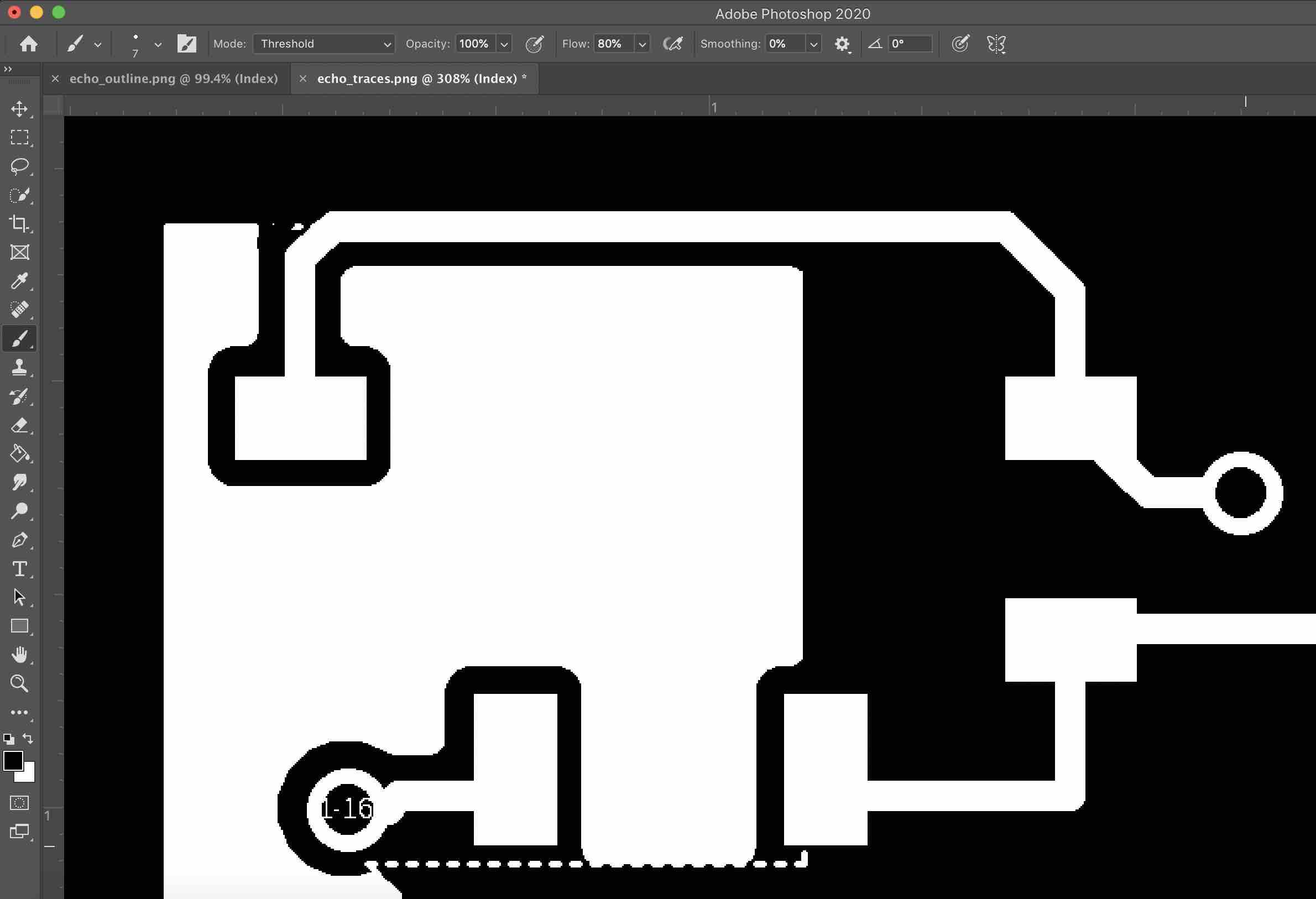Click the brush angle 0° field
The image size is (1316, 899).
(x=910, y=44)
